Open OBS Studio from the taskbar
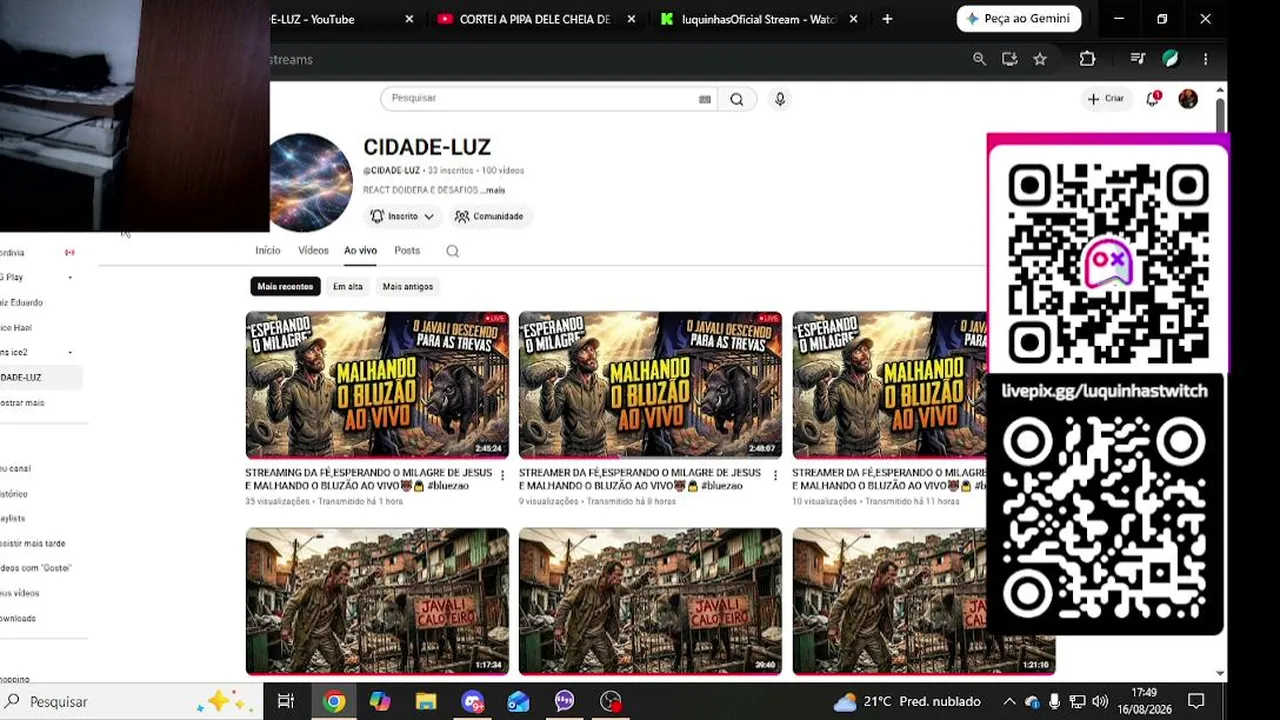This screenshot has width=1280, height=720. 610,702
